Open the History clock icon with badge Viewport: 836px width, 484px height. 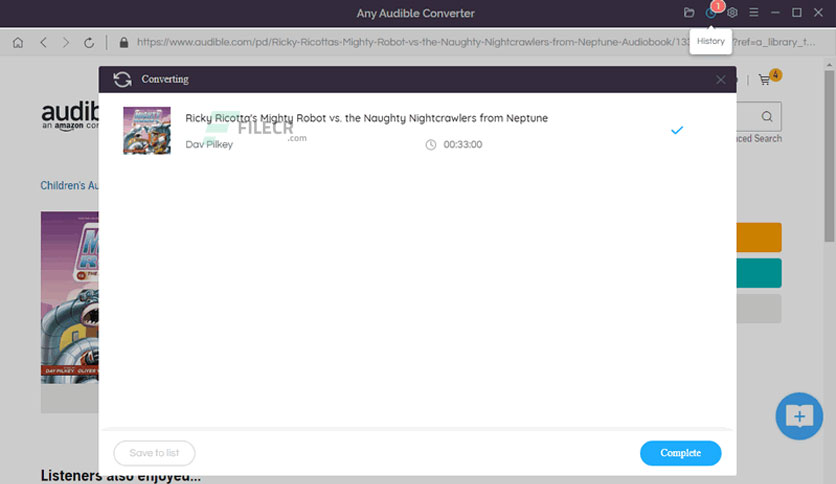(x=711, y=12)
